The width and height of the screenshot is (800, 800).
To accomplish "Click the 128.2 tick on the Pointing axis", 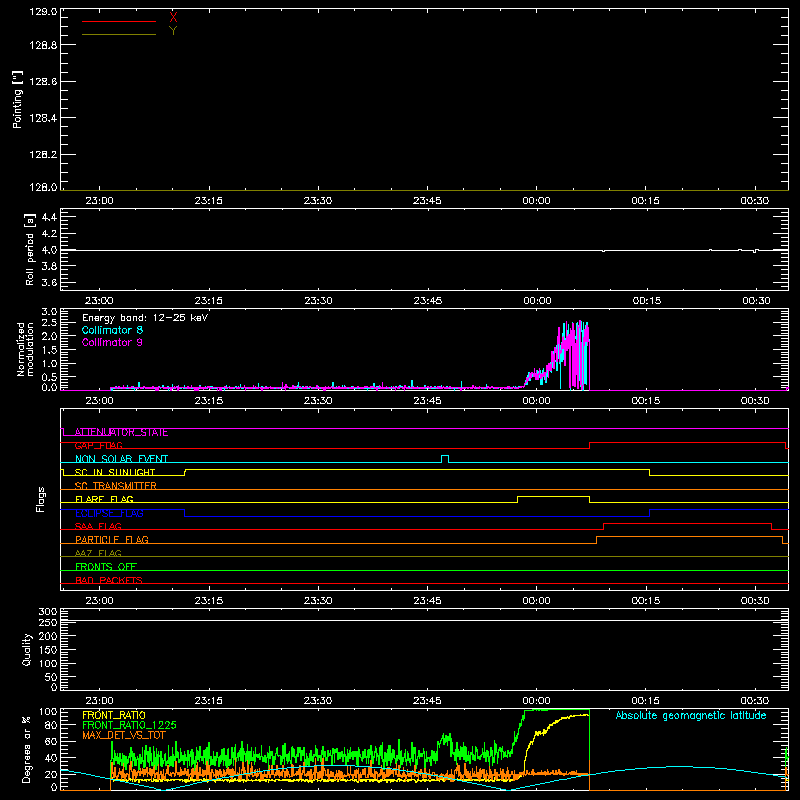I will [43, 155].
